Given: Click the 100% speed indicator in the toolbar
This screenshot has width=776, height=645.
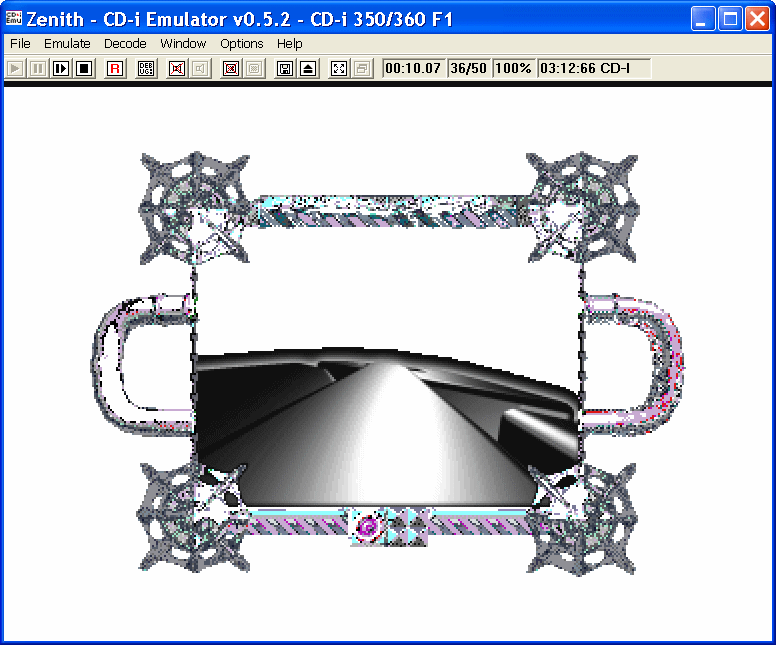Looking at the screenshot, I should point(513,69).
